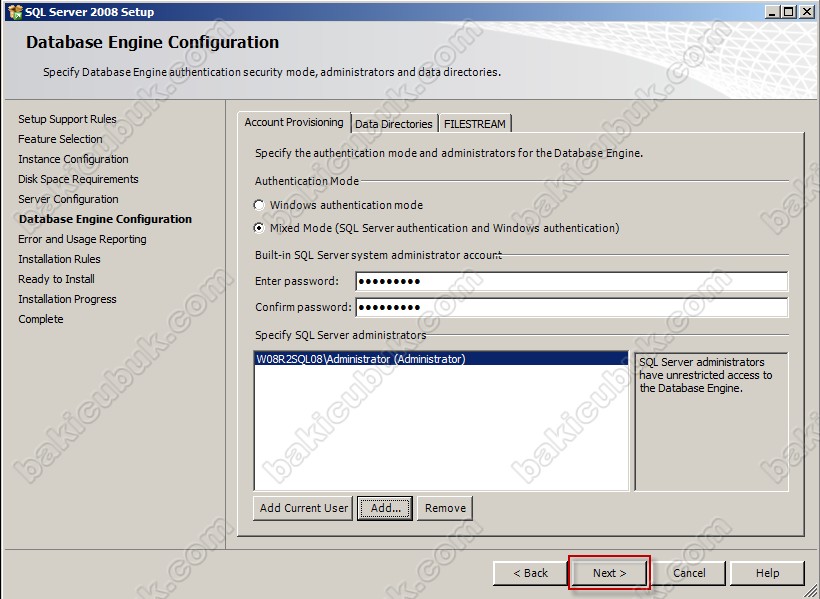This screenshot has width=820, height=599.
Task: Click Instance Configuration step
Action: click(x=73, y=159)
